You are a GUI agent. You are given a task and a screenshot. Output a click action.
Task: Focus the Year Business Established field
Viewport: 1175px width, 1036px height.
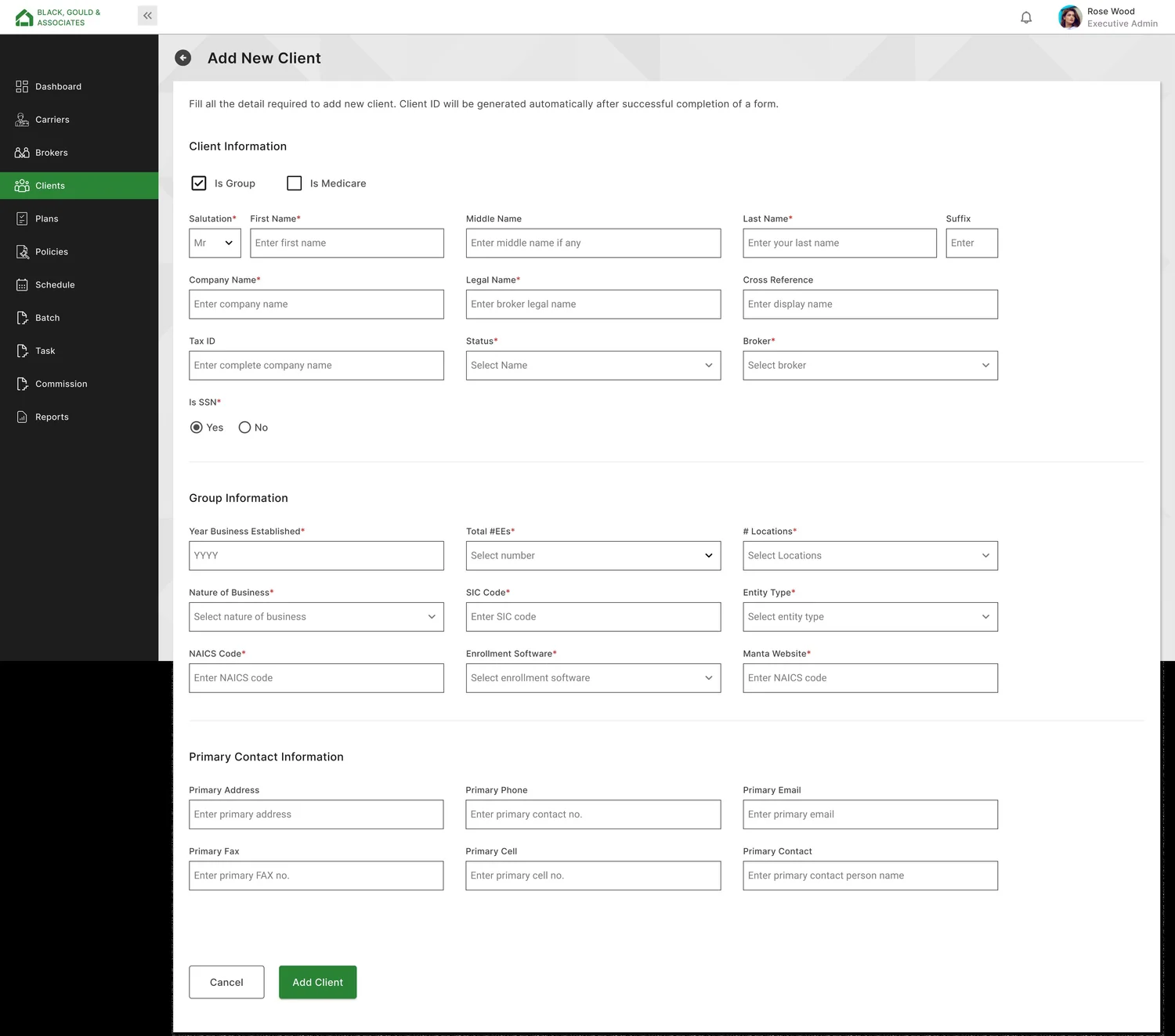click(x=316, y=556)
